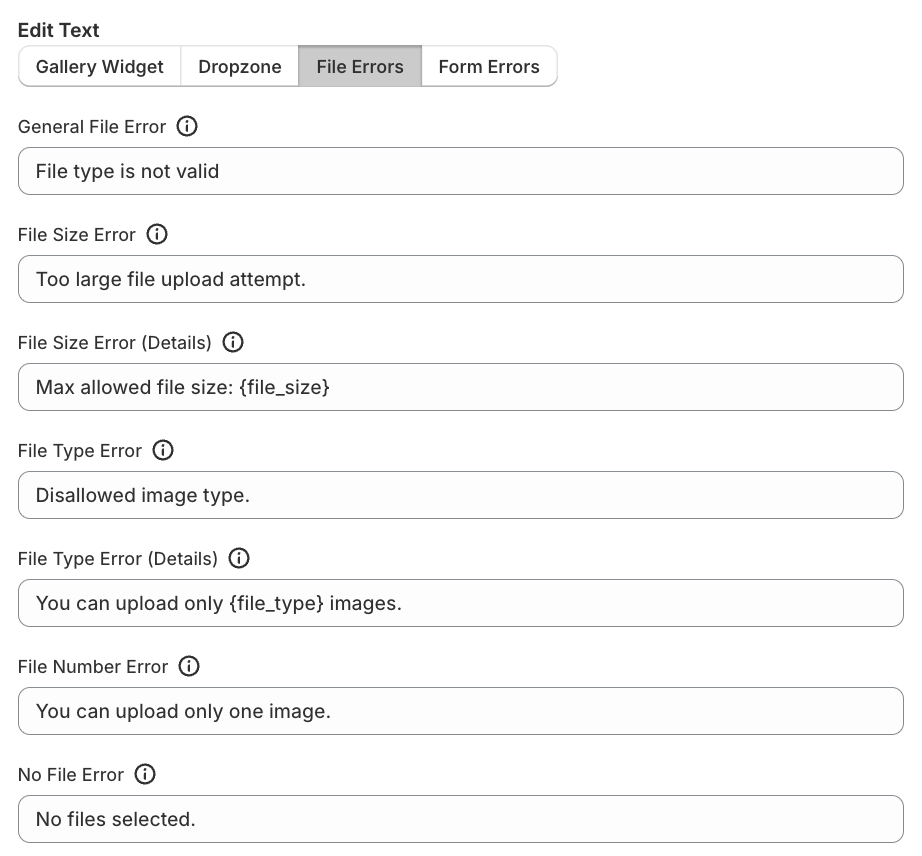Go to the Form Errors tab
Image resolution: width=922 pixels, height=856 pixels.
click(489, 67)
